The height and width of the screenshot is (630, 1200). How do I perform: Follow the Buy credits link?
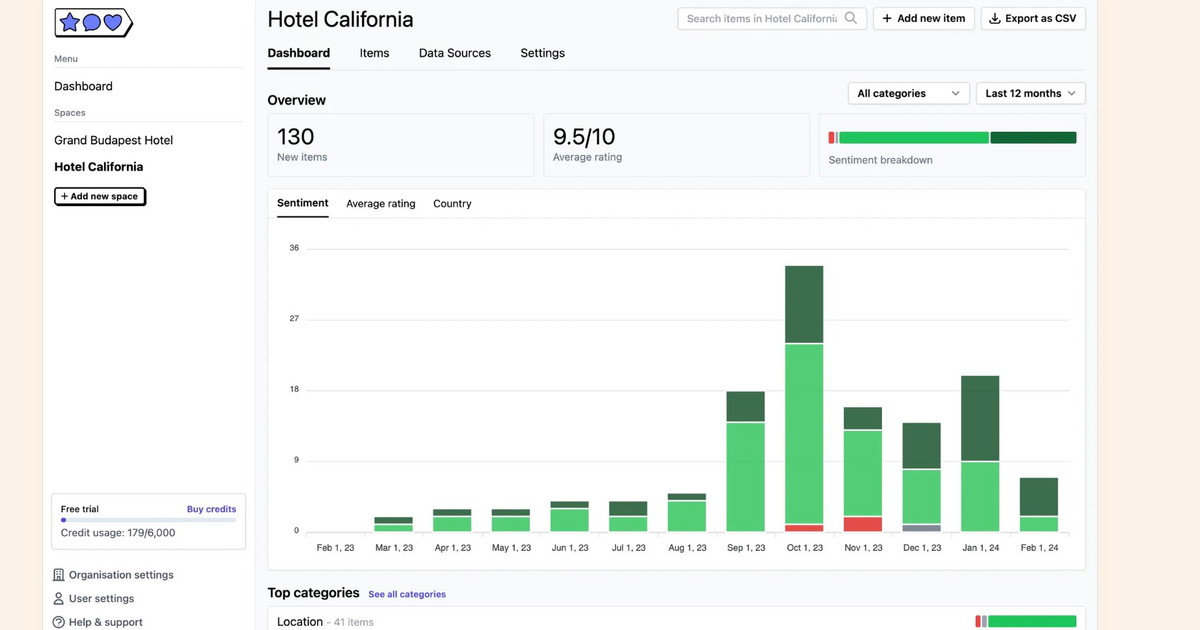[211, 509]
